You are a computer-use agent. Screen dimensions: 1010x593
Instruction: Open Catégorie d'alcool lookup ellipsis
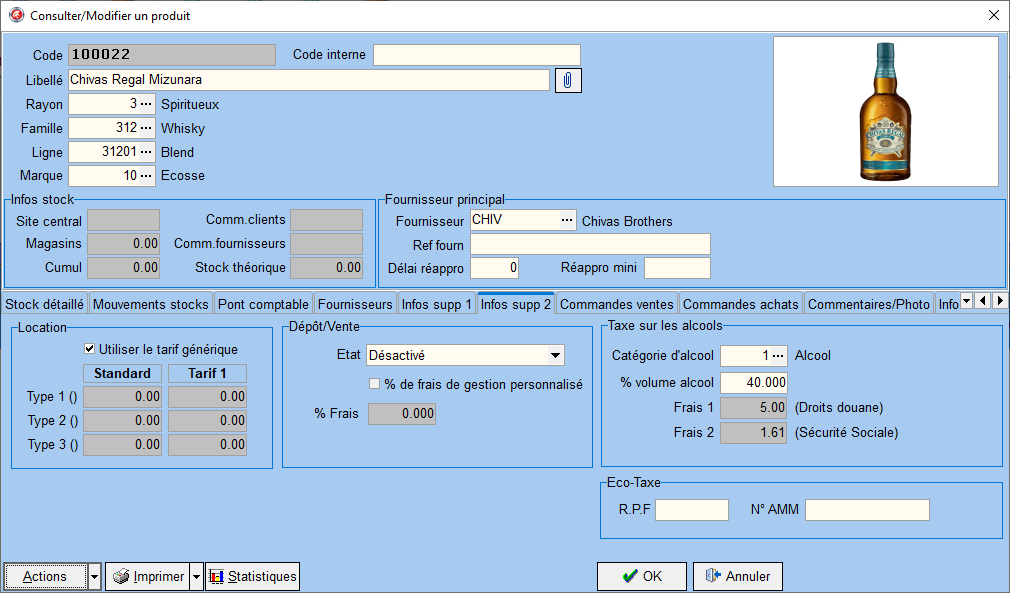[778, 356]
